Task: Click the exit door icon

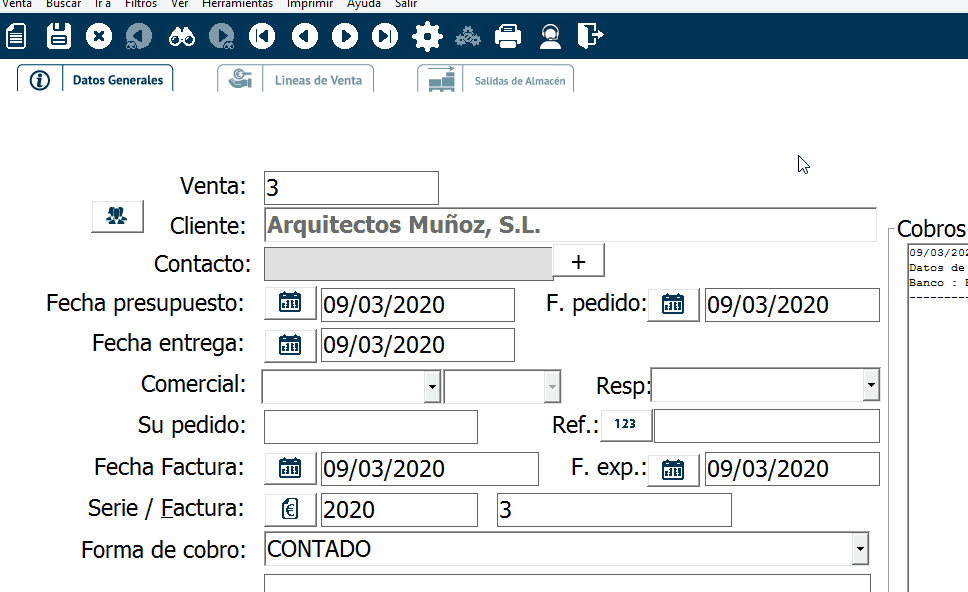Action: 591,37
